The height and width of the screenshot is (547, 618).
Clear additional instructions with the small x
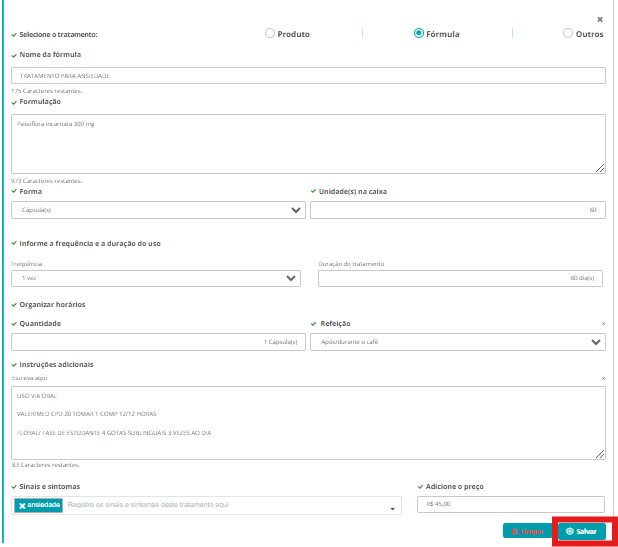tap(603, 379)
